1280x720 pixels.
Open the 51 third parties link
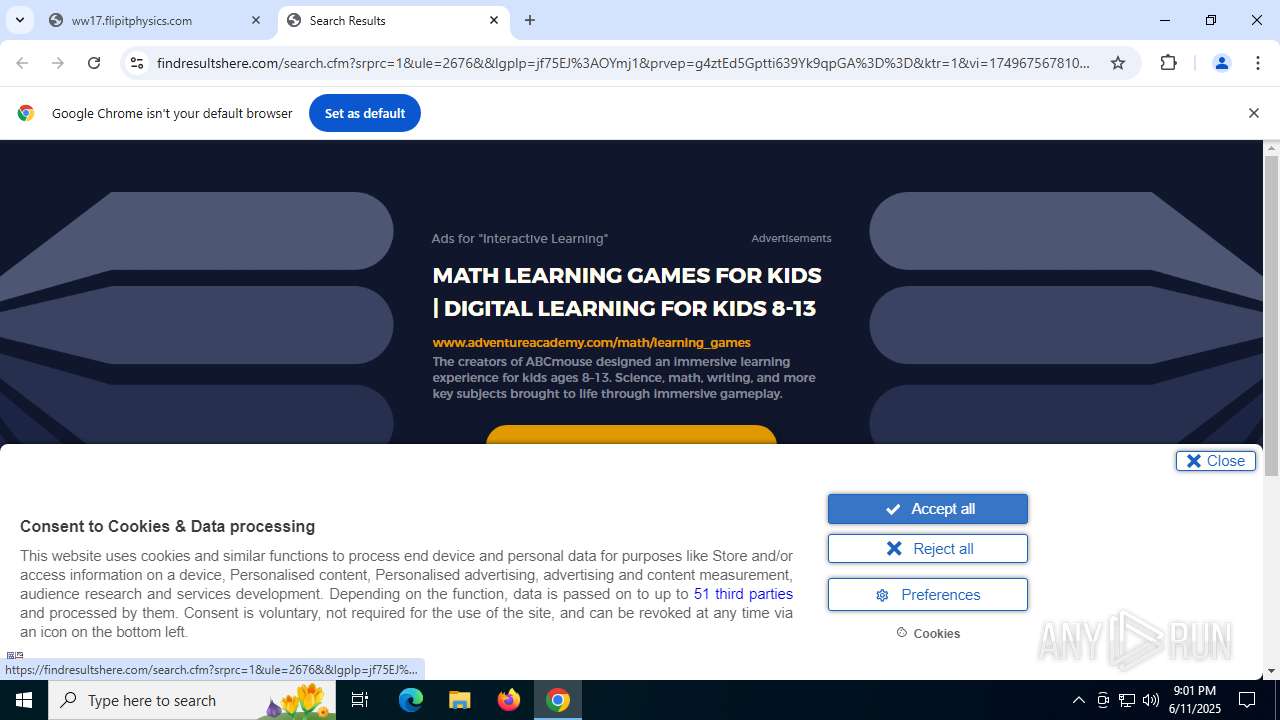coord(743,594)
